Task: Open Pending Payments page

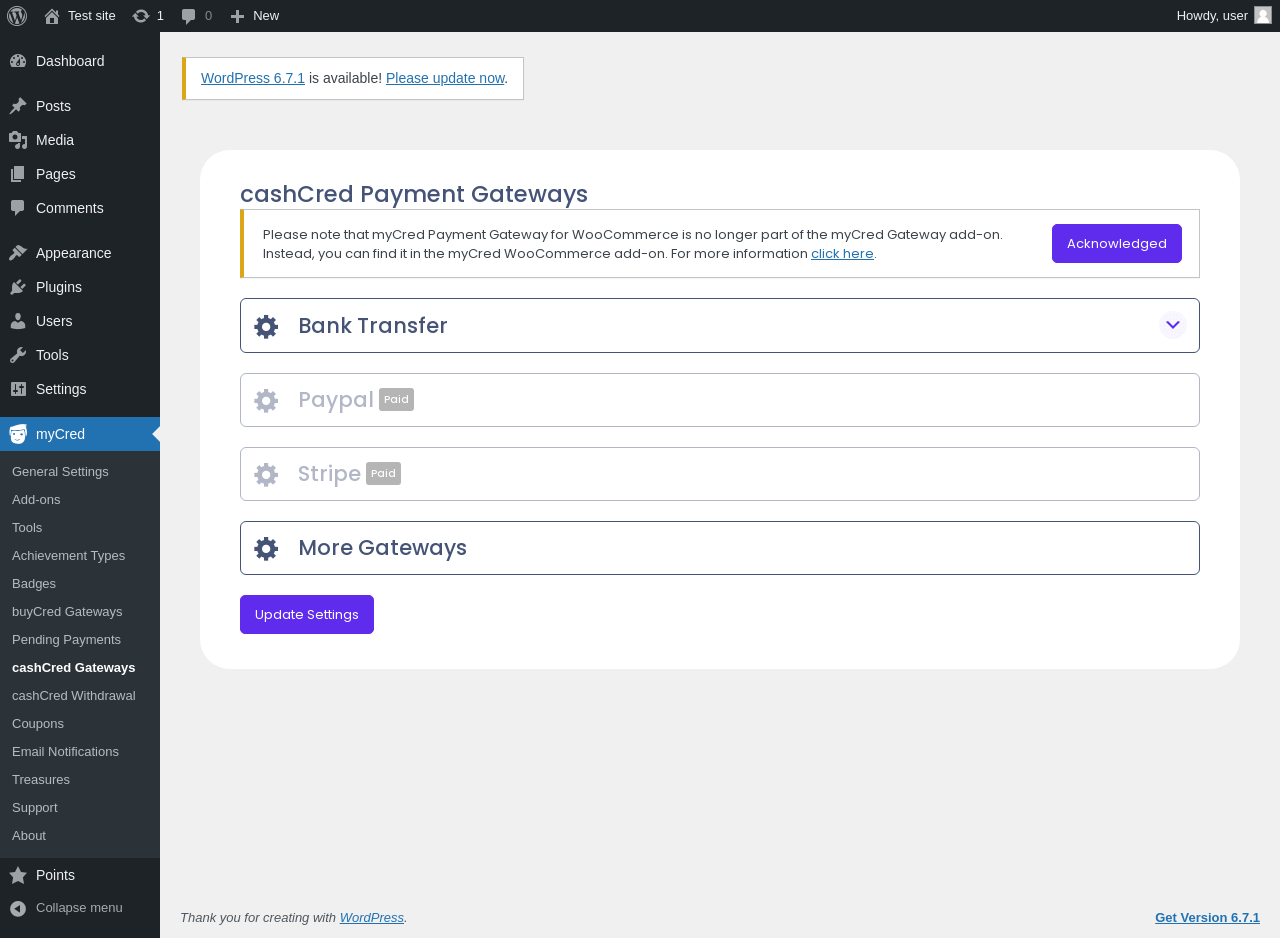Action: 80,639
